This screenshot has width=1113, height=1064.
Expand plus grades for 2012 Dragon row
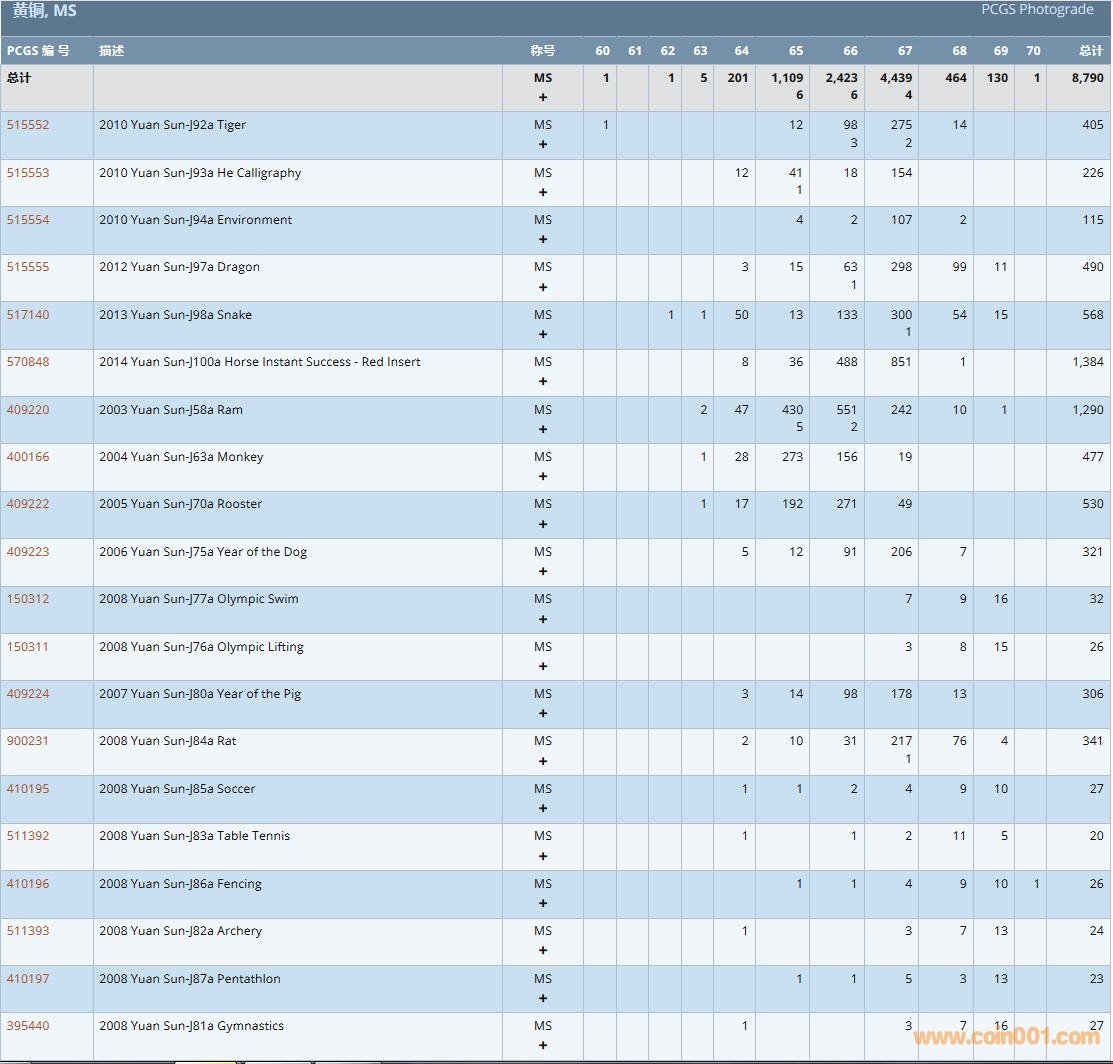point(543,287)
